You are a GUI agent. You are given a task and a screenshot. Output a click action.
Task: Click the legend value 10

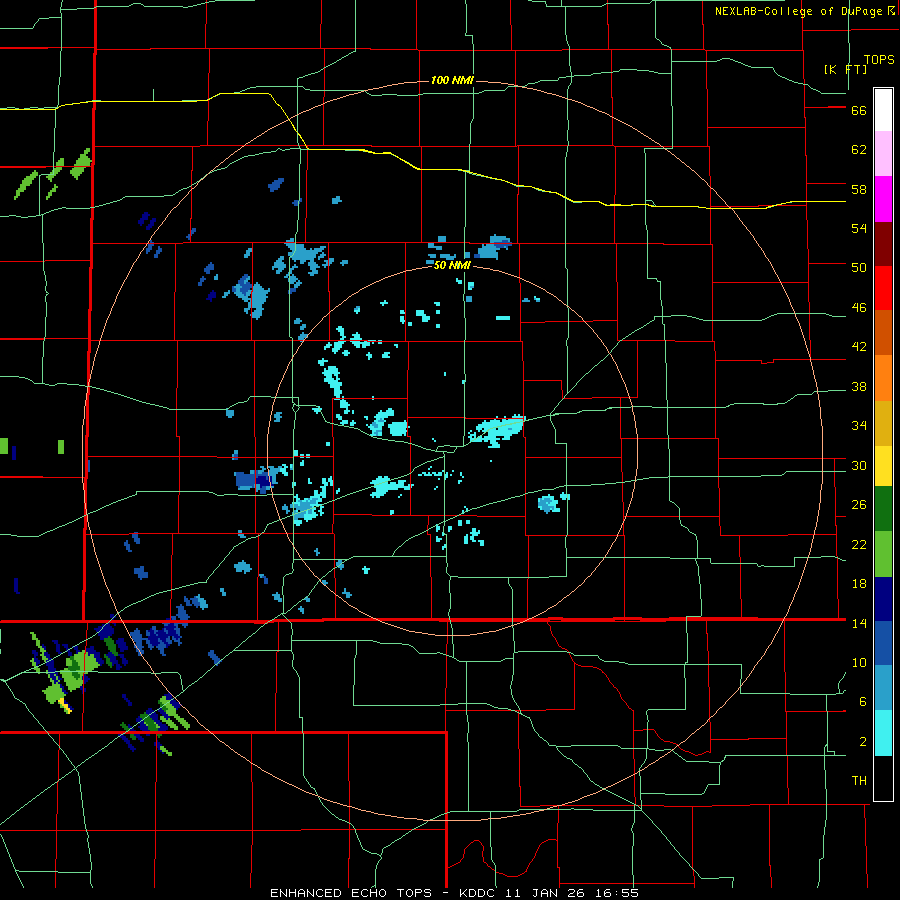coord(859,662)
